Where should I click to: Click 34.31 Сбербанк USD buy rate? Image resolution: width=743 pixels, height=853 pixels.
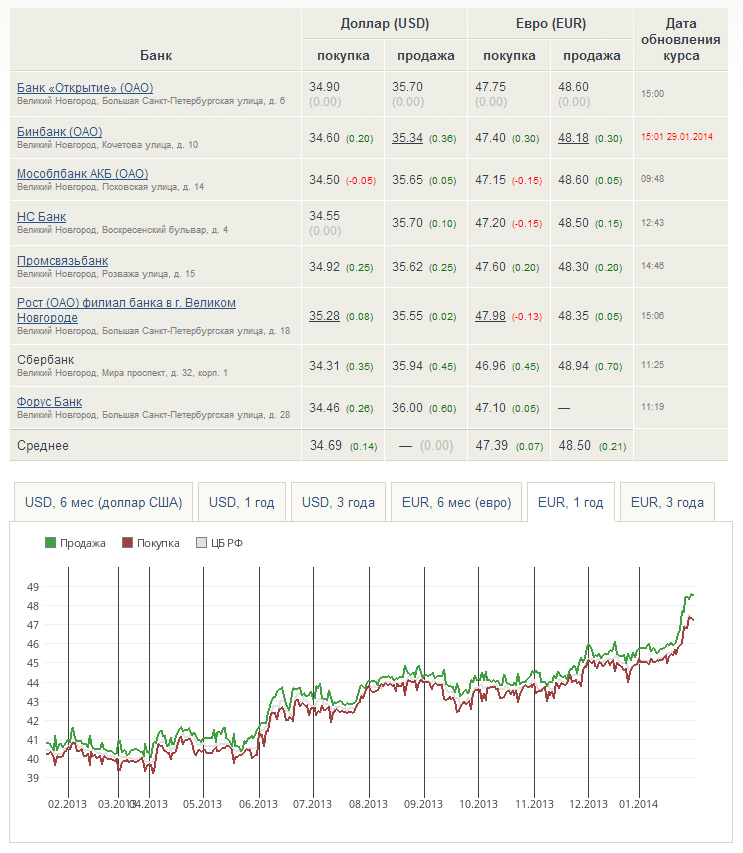click(324, 366)
